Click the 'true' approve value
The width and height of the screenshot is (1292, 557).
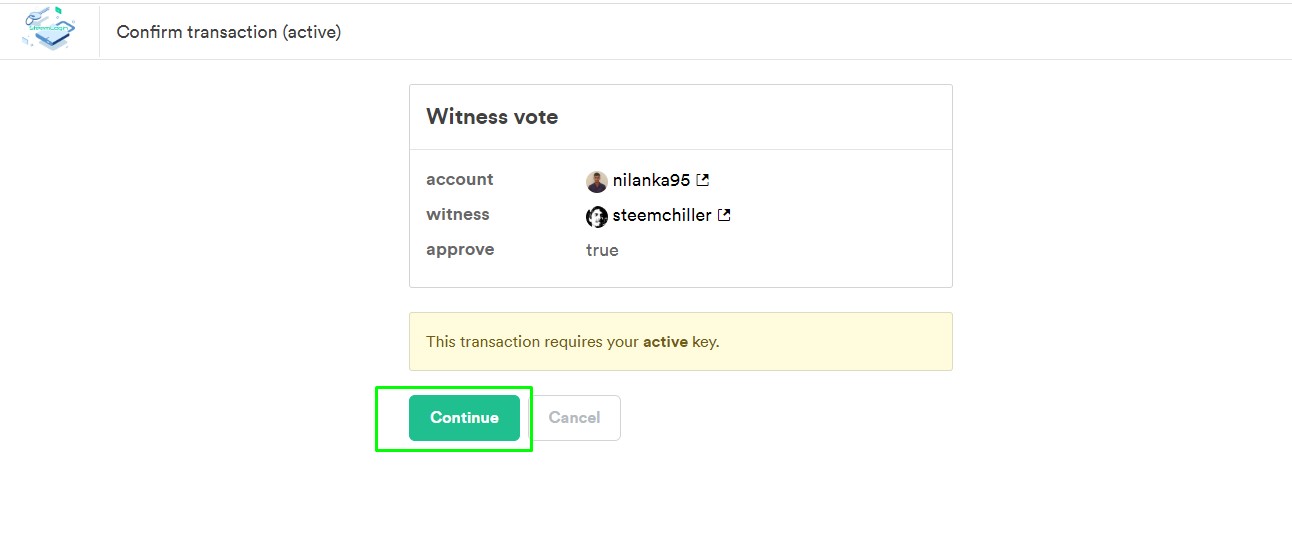(x=602, y=250)
